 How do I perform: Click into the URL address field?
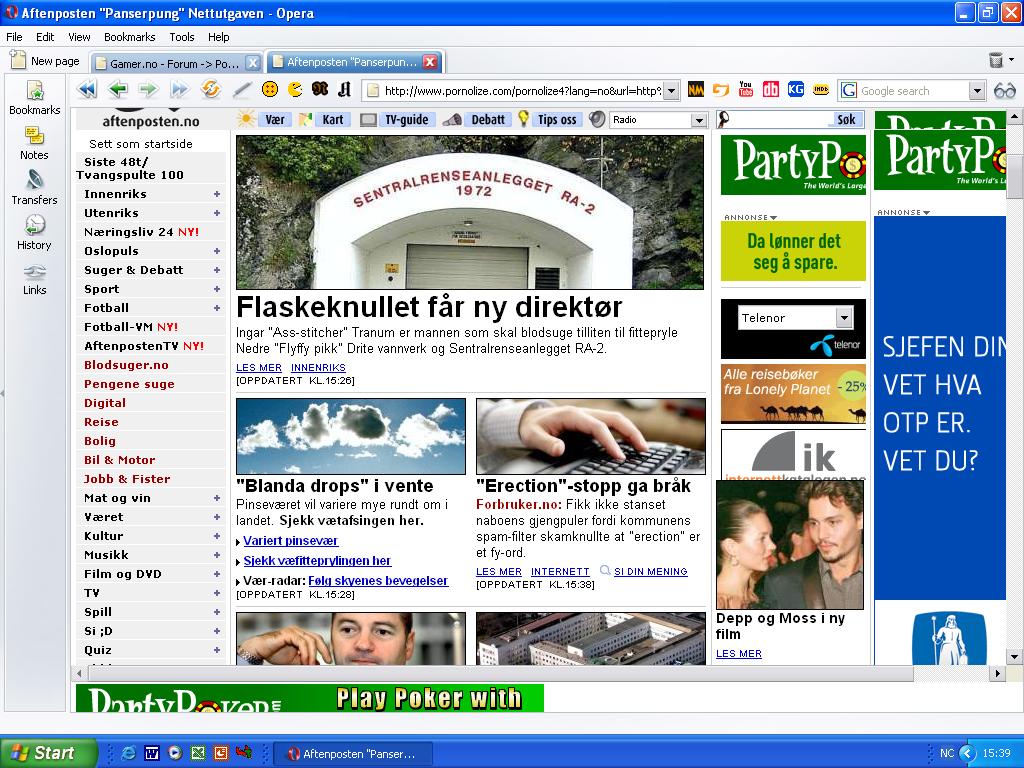tap(521, 91)
